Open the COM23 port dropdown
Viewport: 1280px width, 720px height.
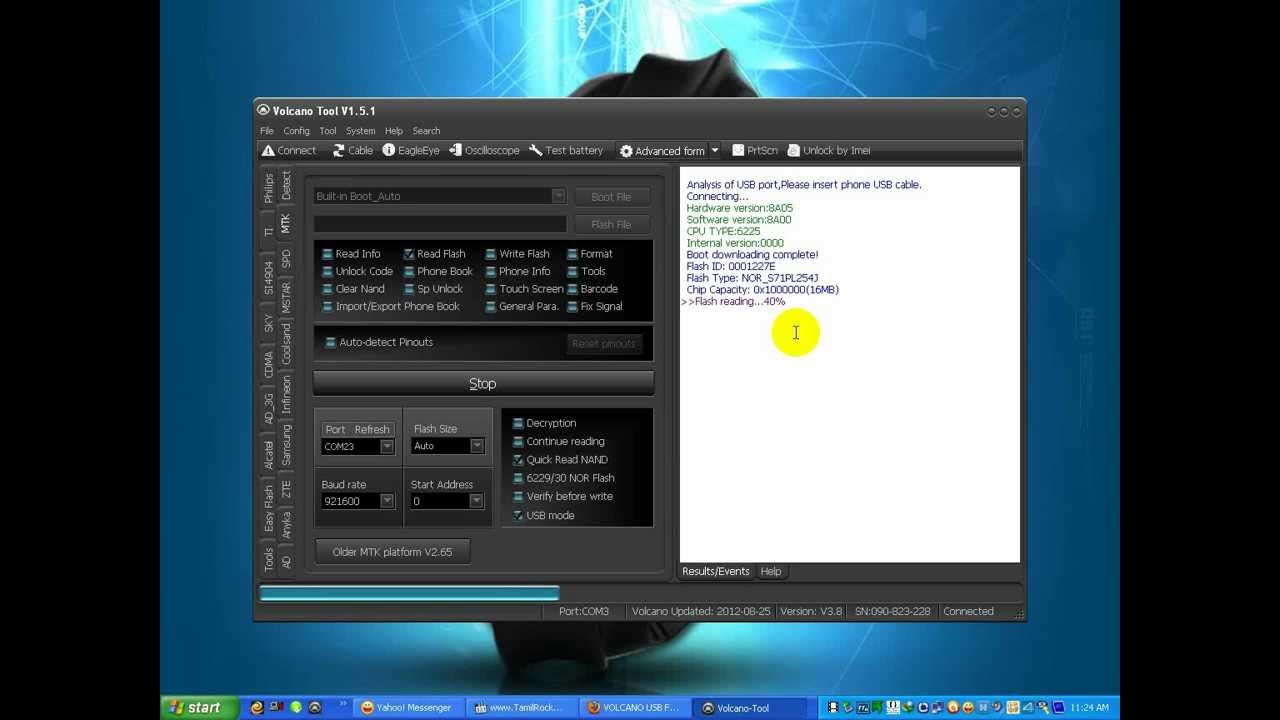(386, 446)
